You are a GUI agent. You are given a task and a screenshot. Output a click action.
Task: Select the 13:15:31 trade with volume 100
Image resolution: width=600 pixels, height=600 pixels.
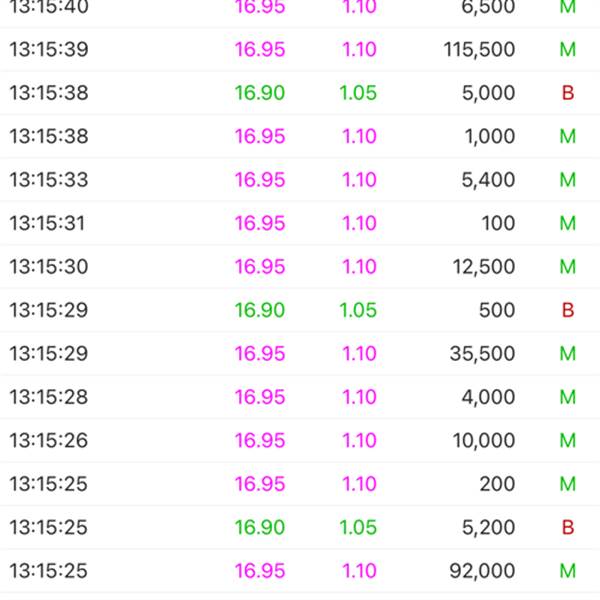tap(300, 223)
